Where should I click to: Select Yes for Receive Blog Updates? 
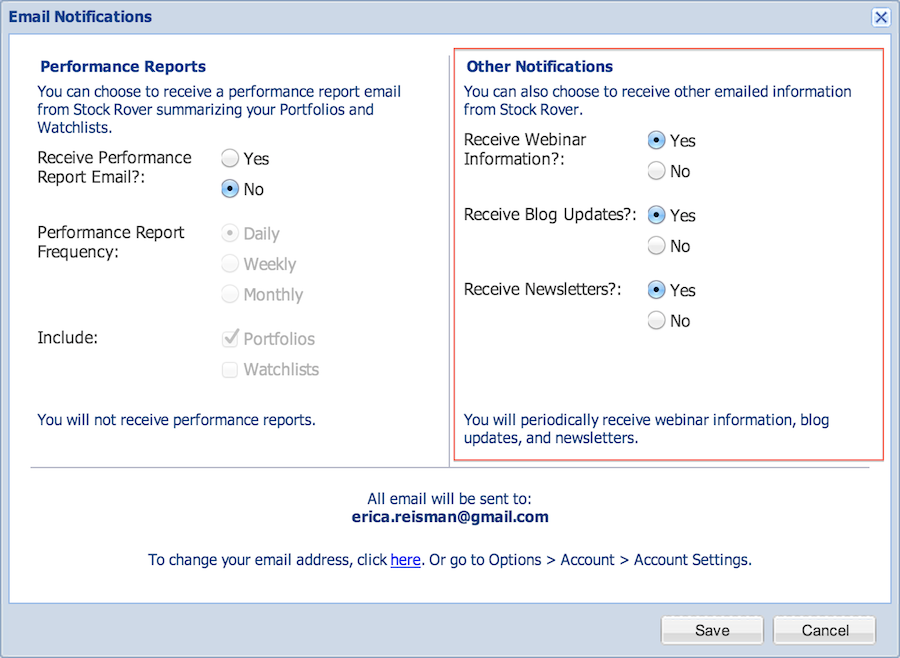pos(657,215)
